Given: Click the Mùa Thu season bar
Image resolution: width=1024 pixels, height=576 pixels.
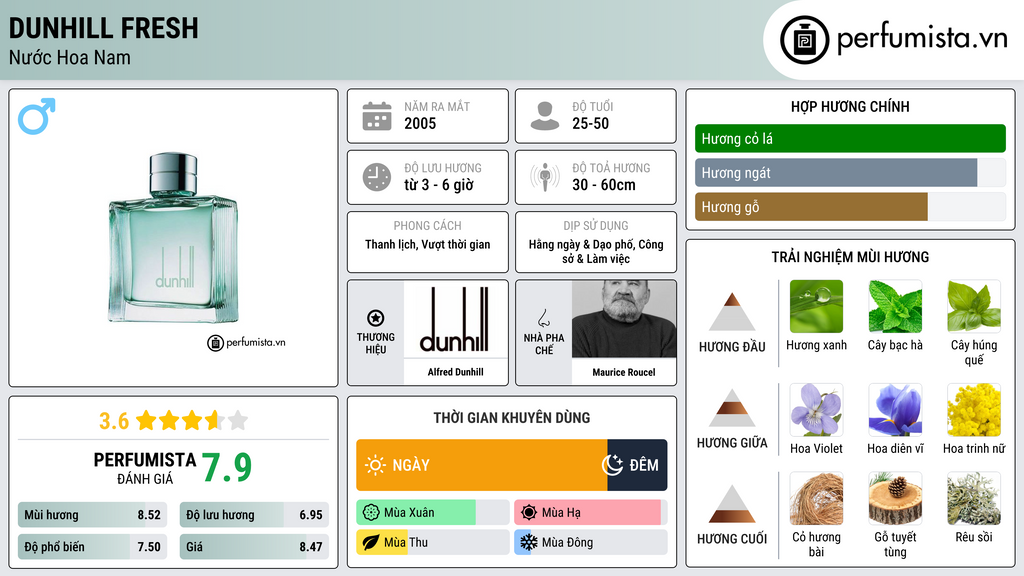Looking at the screenshot, I should 432,542.
